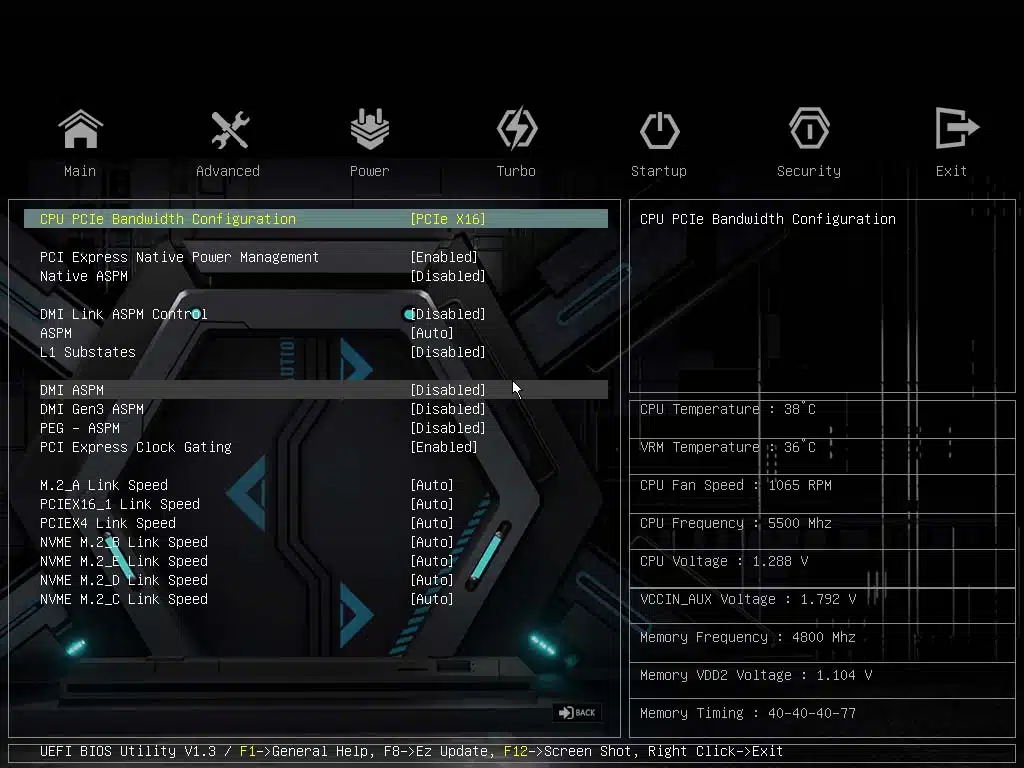Screen dimensions: 1024x768
Task: Toggle L1 Substates [Disabled] value
Action: (x=448, y=352)
